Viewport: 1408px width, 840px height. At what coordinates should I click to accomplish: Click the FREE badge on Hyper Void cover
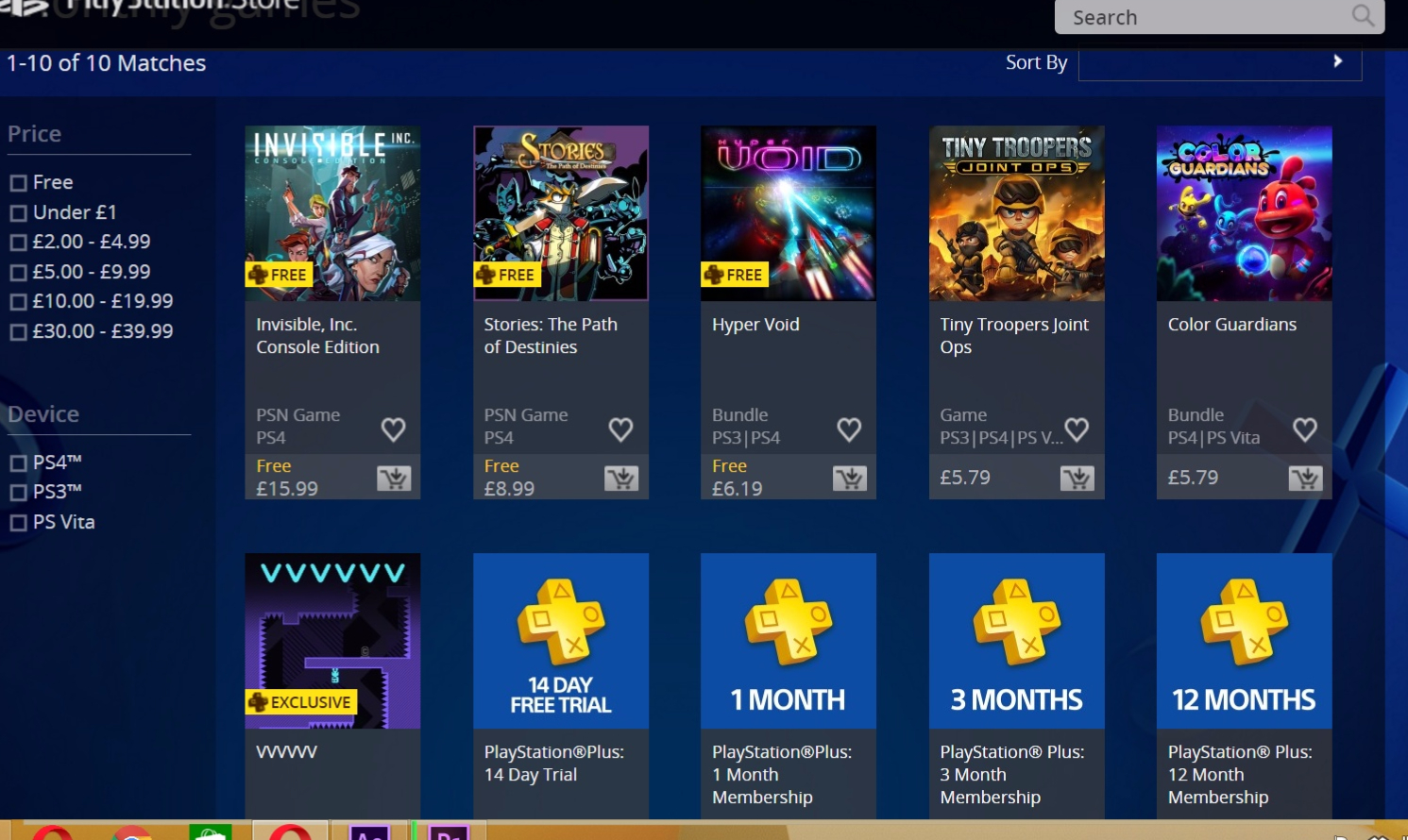[x=735, y=275]
